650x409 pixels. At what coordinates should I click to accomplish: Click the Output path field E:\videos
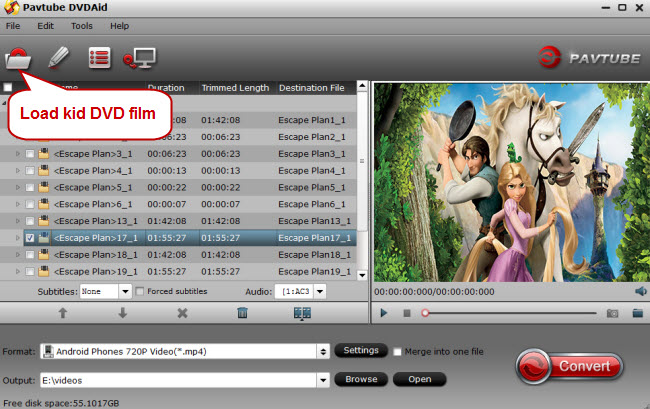pyautogui.click(x=179, y=380)
